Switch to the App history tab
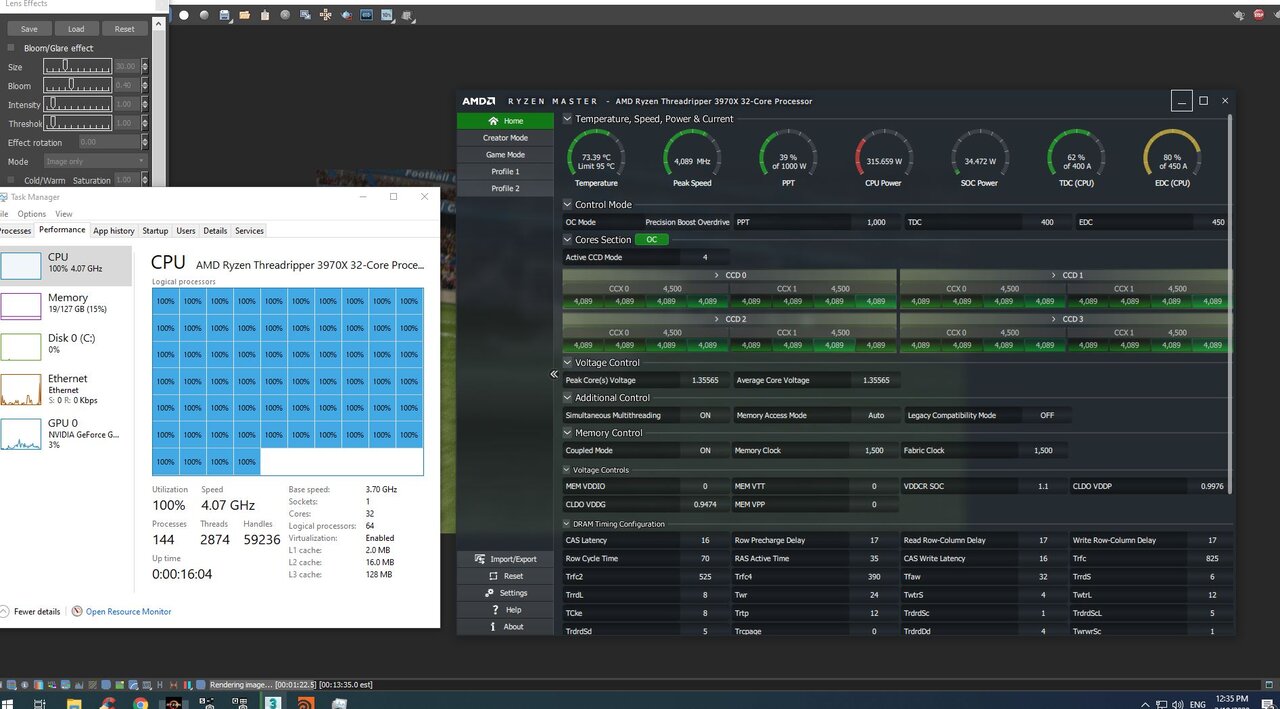The width and height of the screenshot is (1280, 709). [114, 231]
